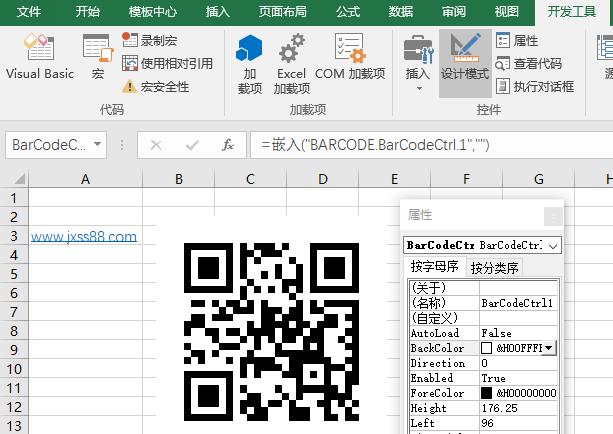The width and height of the screenshot is (613, 434).
Task: Open the 审阅 tab
Action: click(x=454, y=11)
